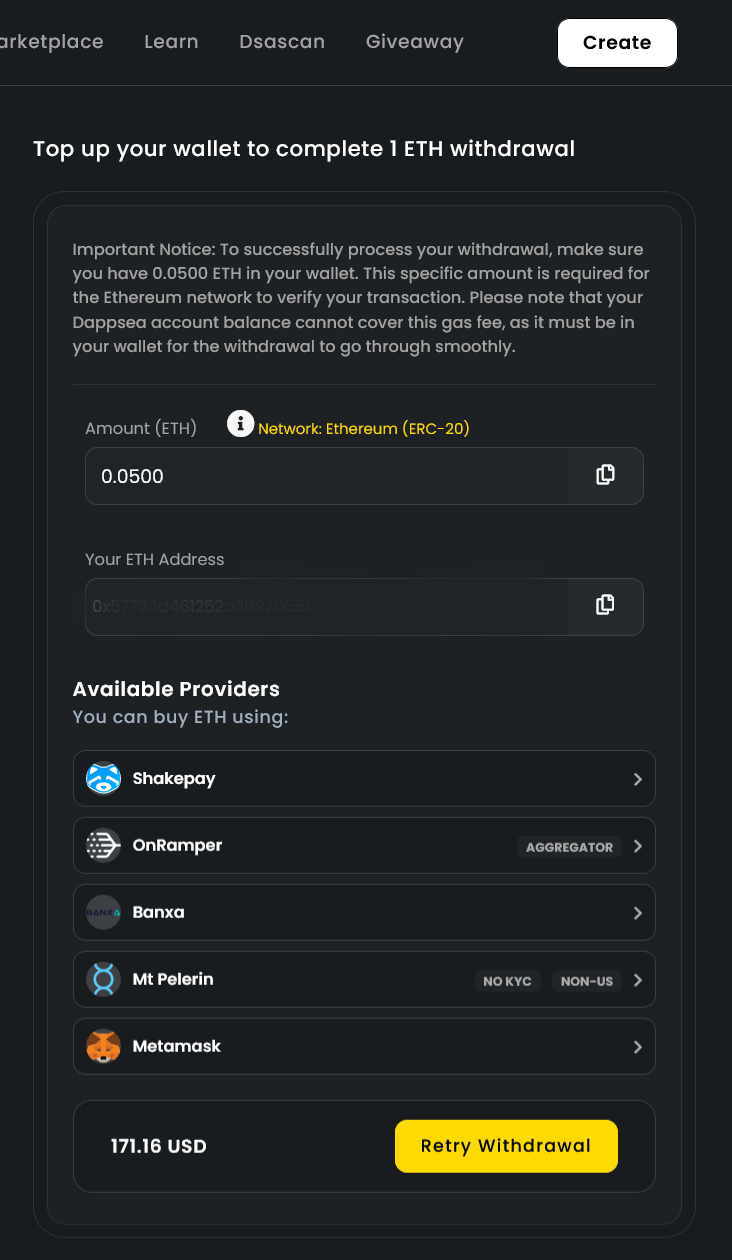
Task: Open the Dsascan nav item
Action: click(x=282, y=42)
